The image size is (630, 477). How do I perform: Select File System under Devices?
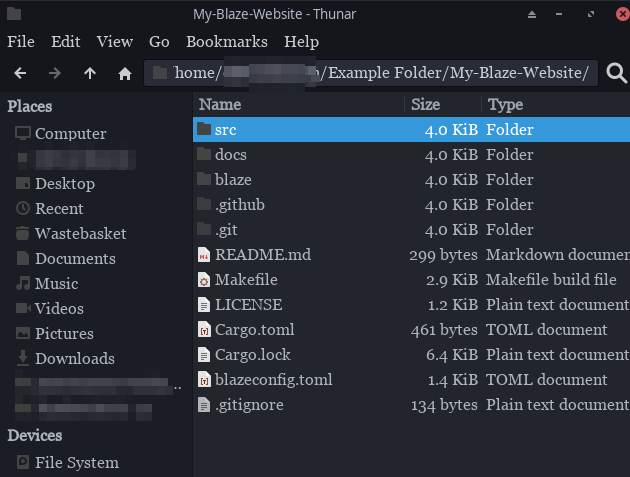click(76, 462)
